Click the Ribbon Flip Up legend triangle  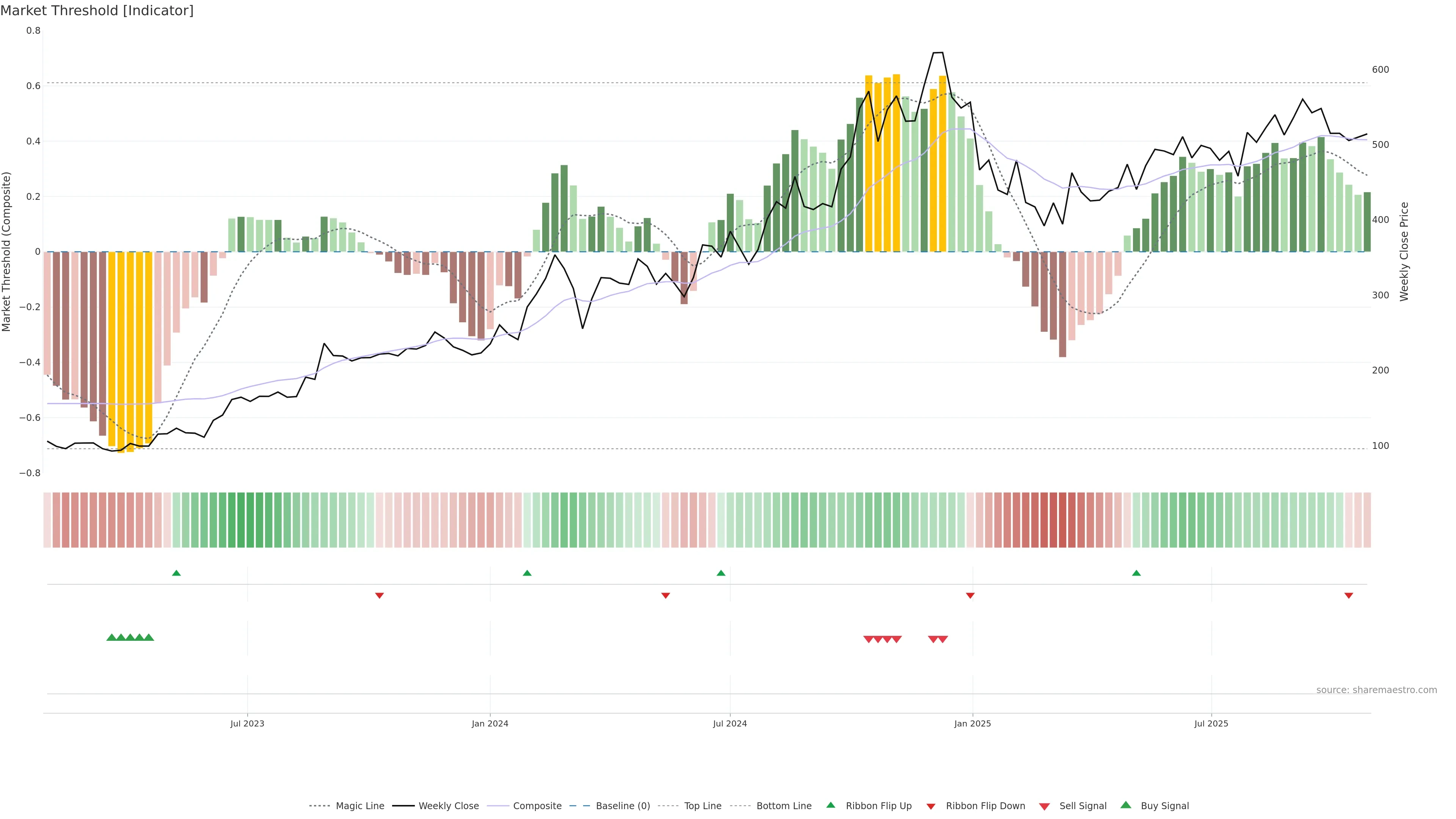coord(830,805)
